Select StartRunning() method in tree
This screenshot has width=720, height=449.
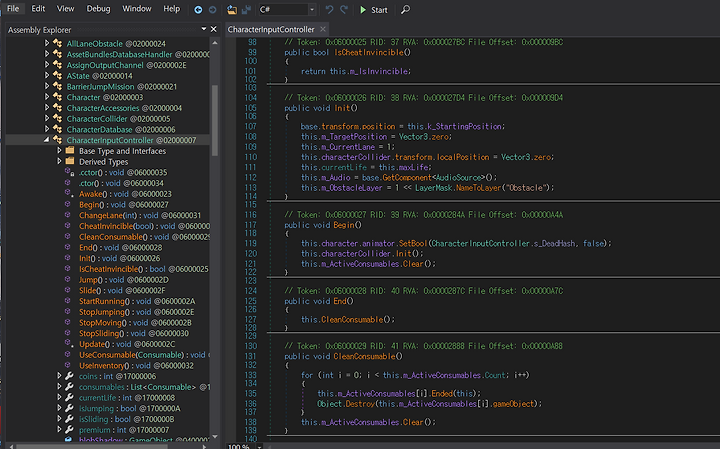pos(137,301)
